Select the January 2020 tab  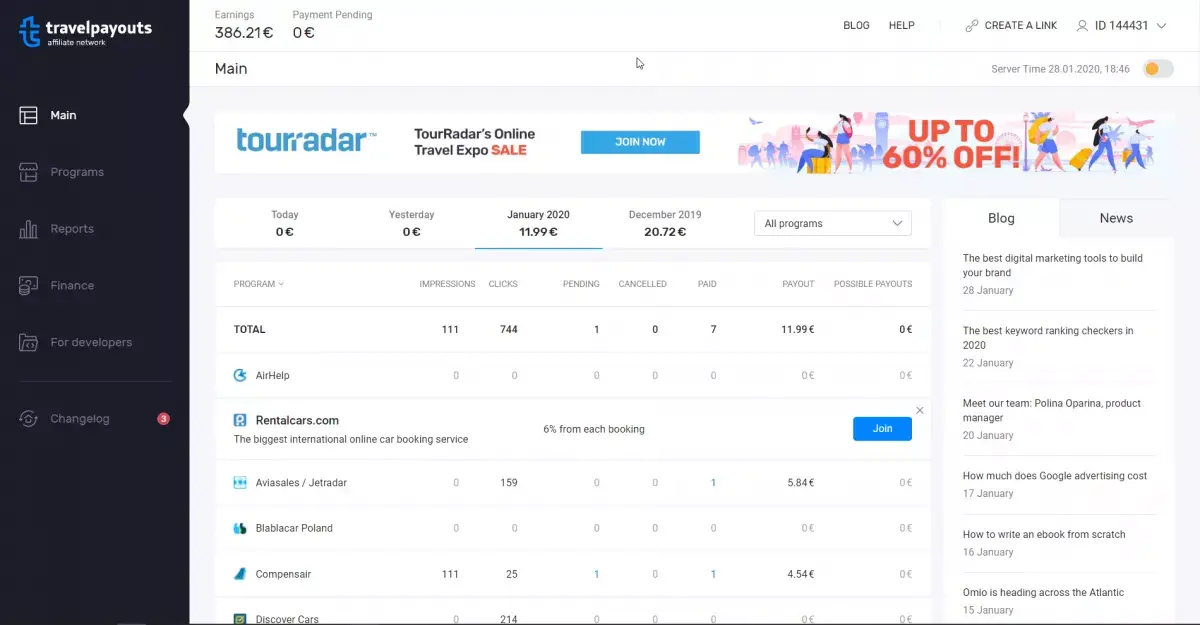point(539,224)
